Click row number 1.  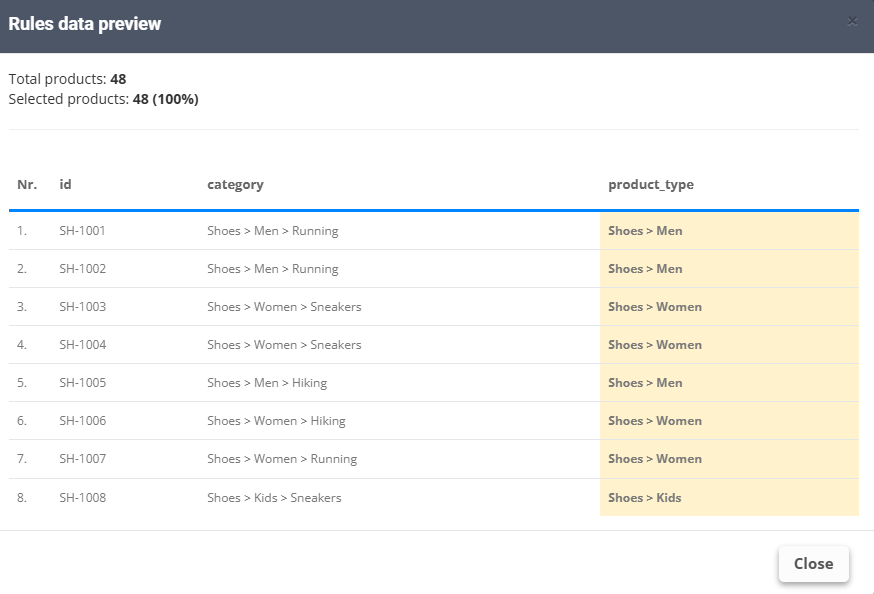[x=22, y=231]
